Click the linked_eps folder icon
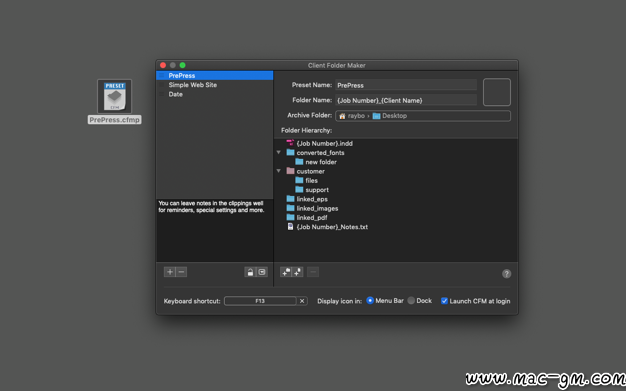The height and width of the screenshot is (391, 626). 290,198
